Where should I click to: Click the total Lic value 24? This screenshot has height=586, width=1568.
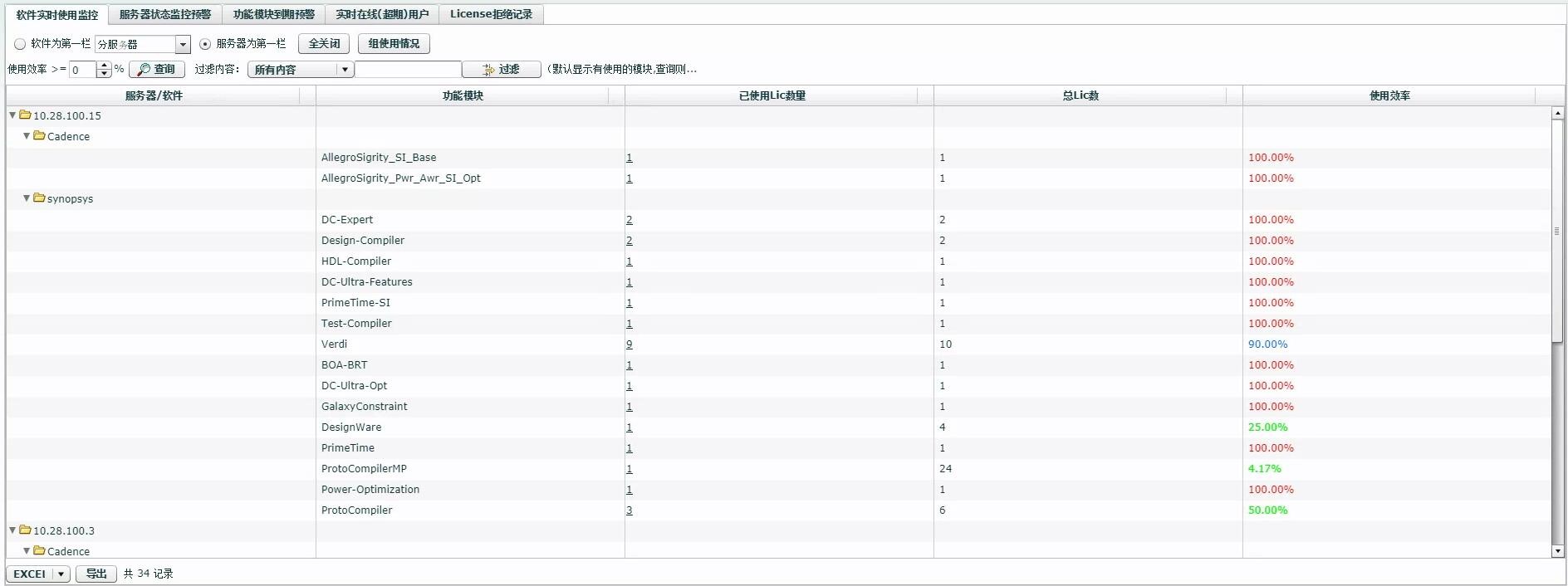click(945, 469)
